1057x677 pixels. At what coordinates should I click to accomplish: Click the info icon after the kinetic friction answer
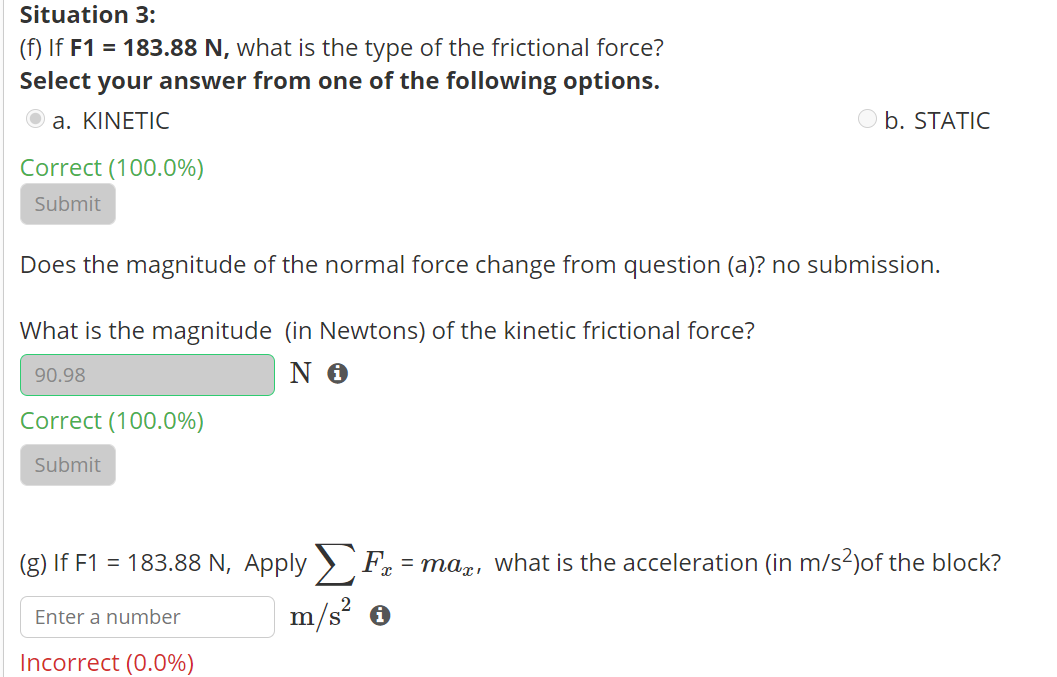tap(337, 373)
